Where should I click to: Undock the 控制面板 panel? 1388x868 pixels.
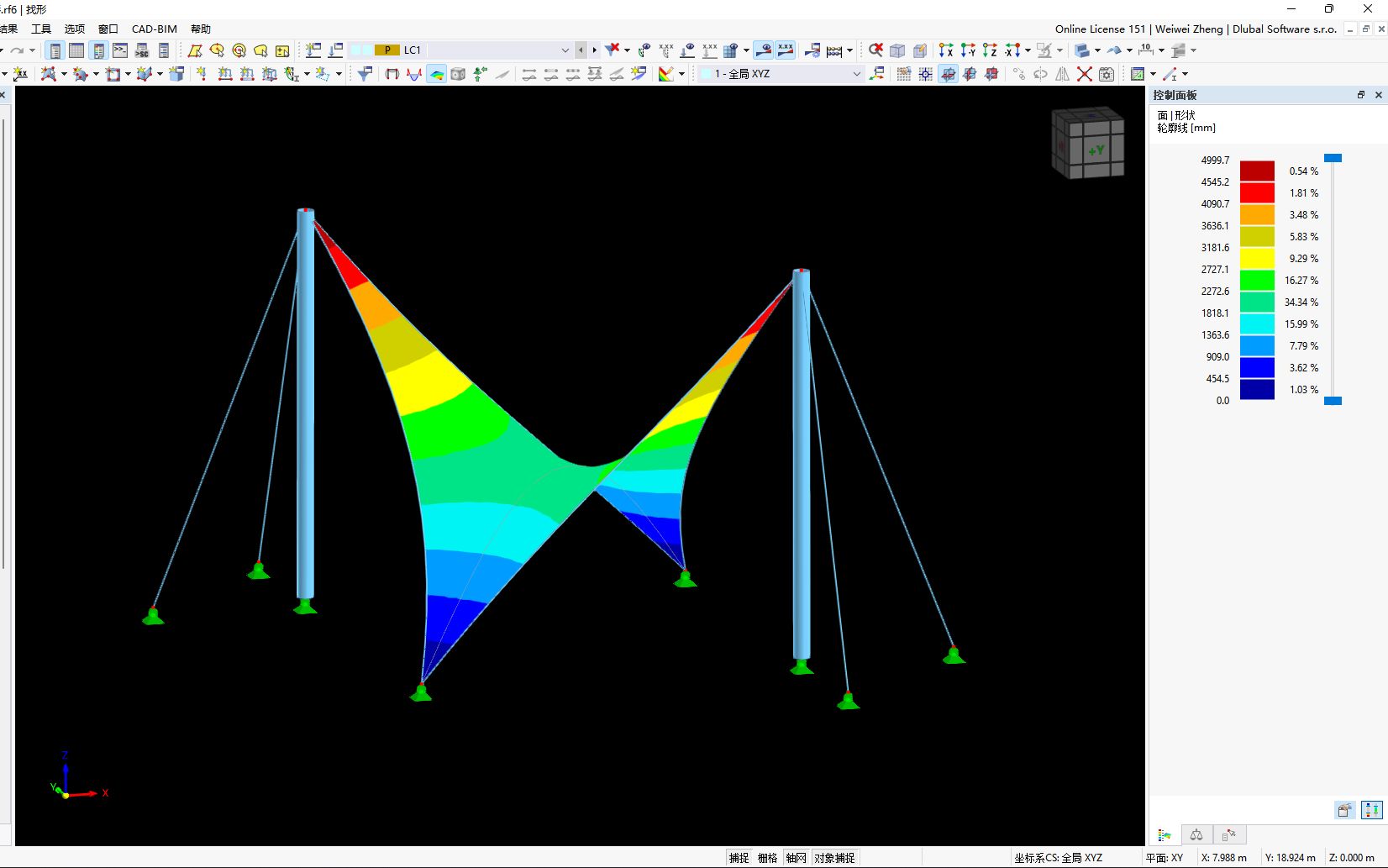coord(1361,95)
